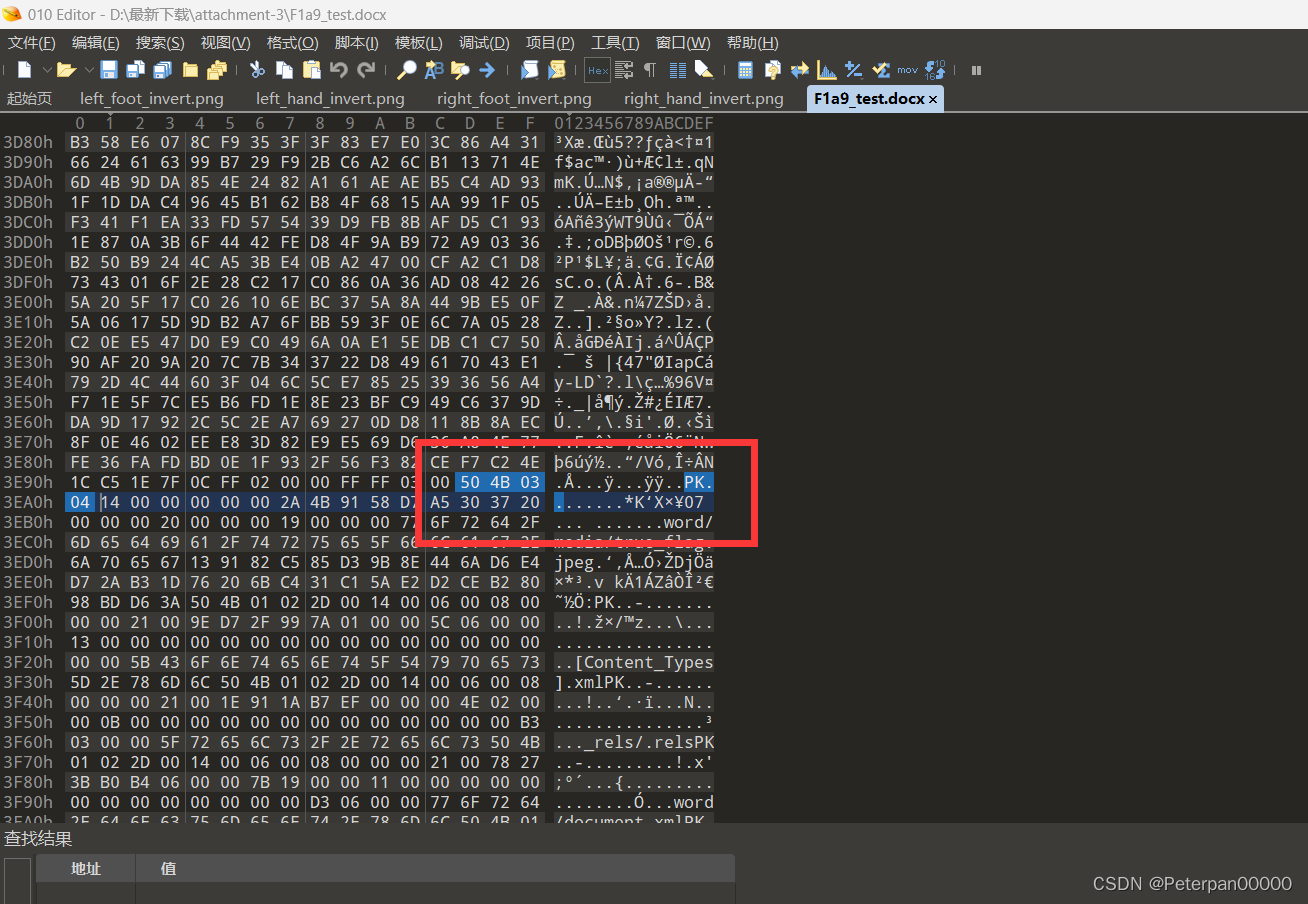The height and width of the screenshot is (904, 1308).
Task: Click the base 10/16 conversion icon
Action: pos(933,70)
